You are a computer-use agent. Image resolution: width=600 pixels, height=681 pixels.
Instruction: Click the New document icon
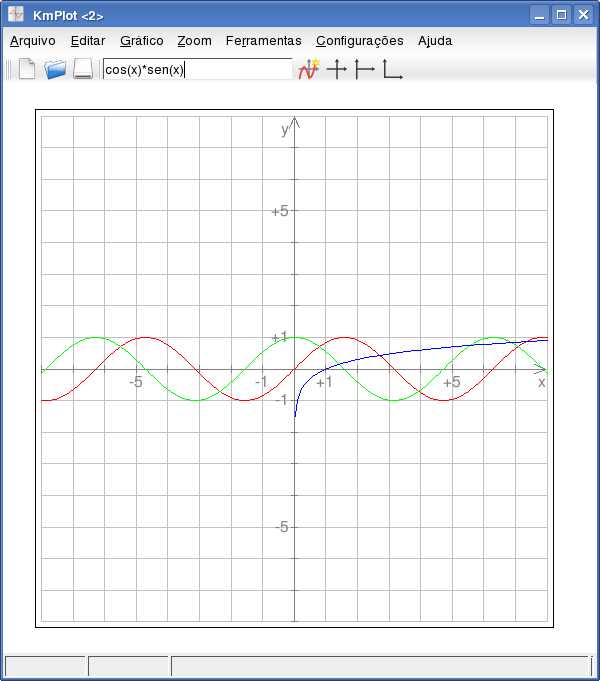click(27, 69)
